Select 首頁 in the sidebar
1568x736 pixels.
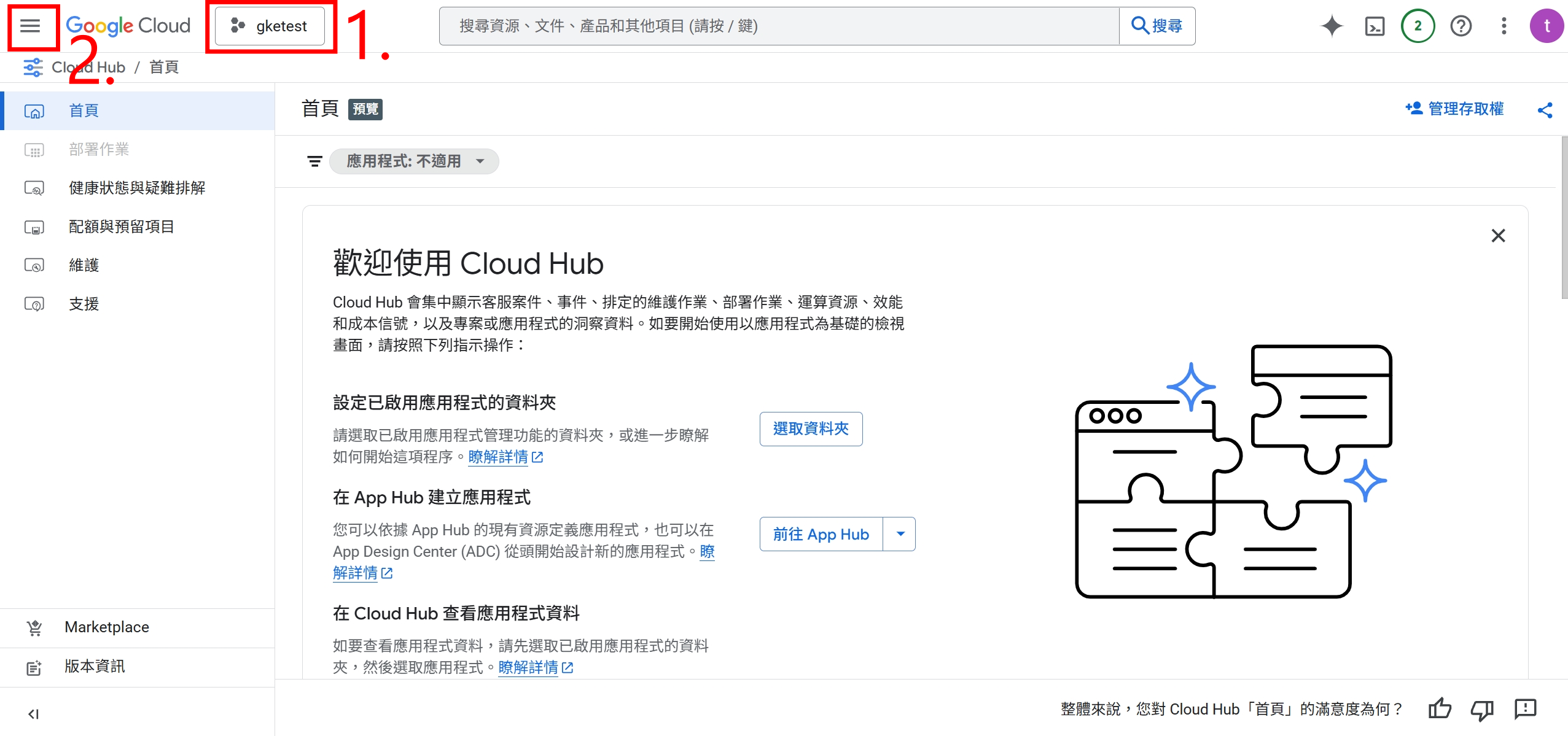pos(138,110)
